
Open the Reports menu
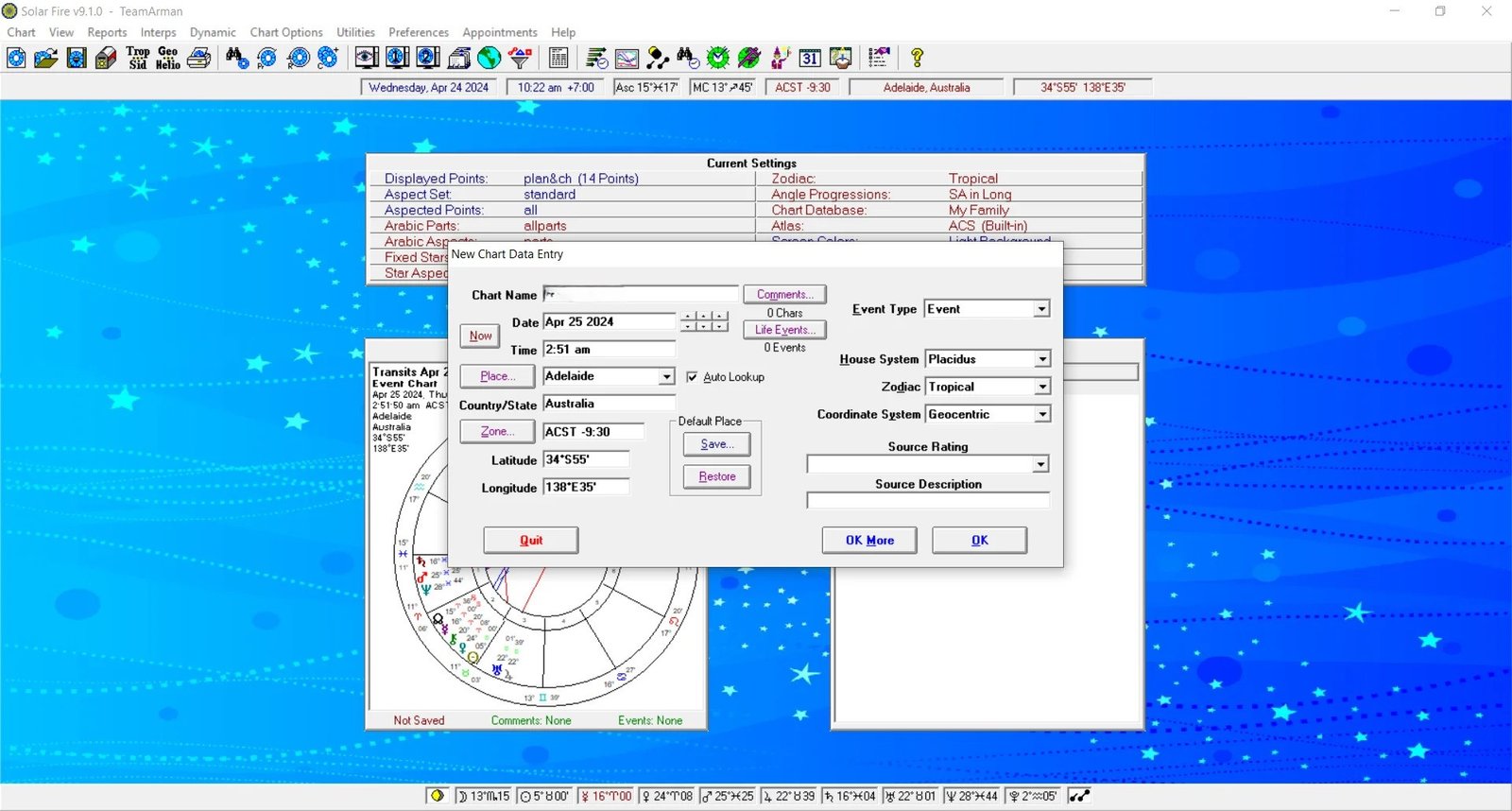pos(107,32)
